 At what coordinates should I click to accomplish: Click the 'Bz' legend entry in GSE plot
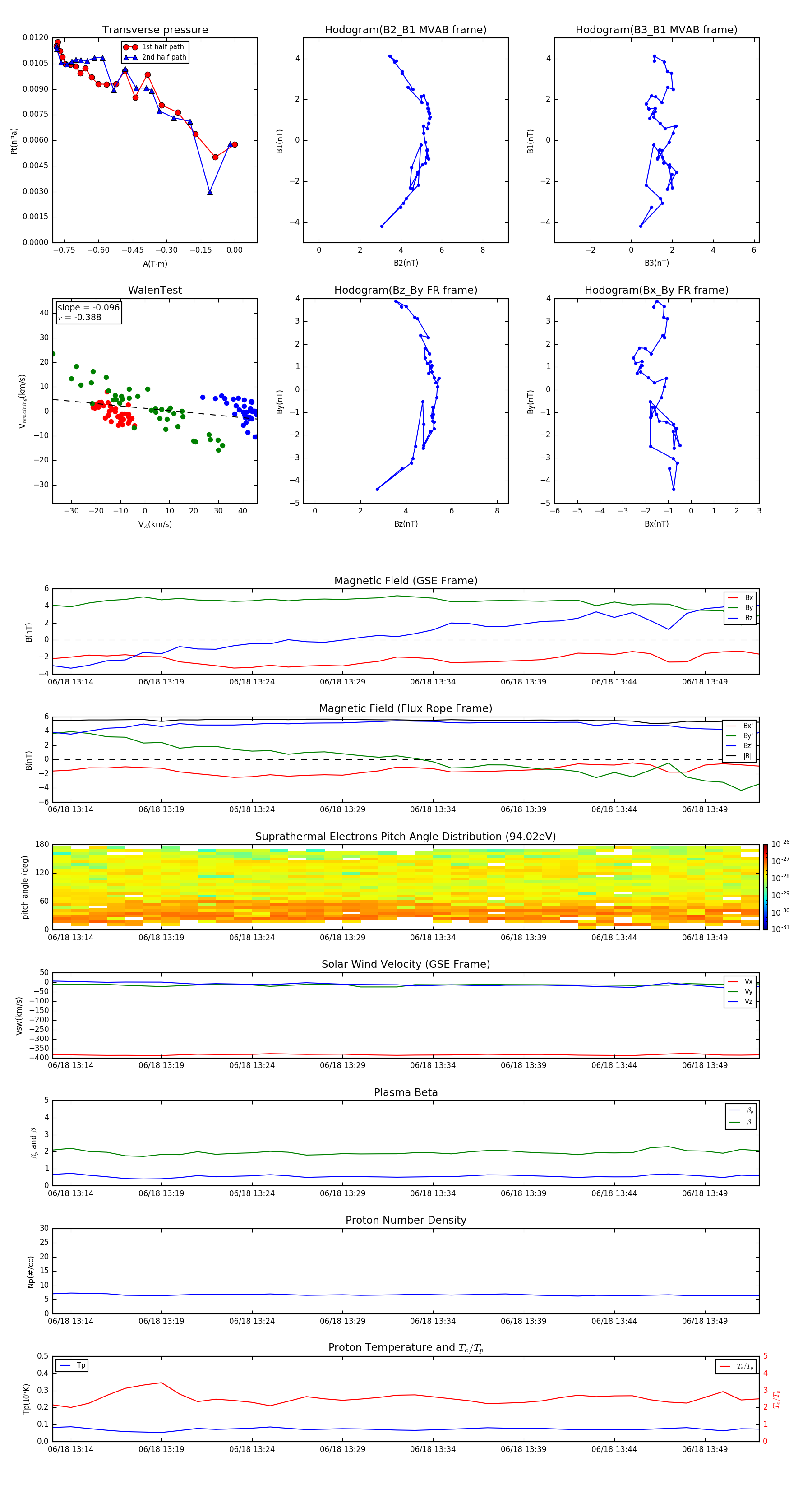tap(740, 618)
